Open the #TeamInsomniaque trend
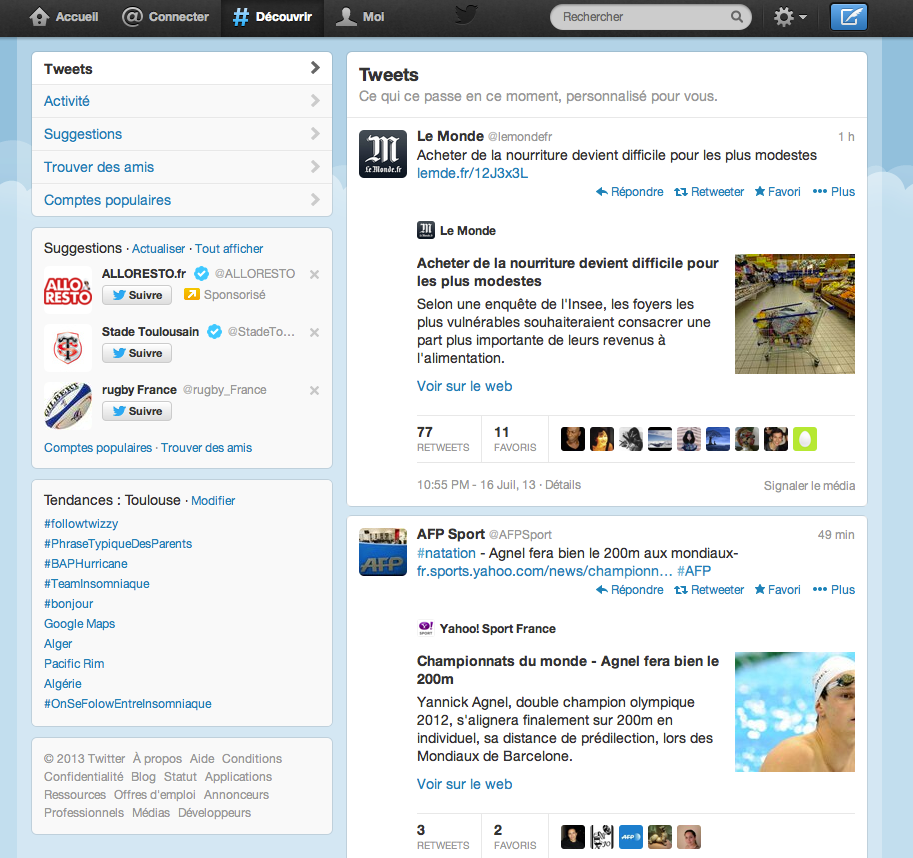This screenshot has height=858, width=913. 97,584
